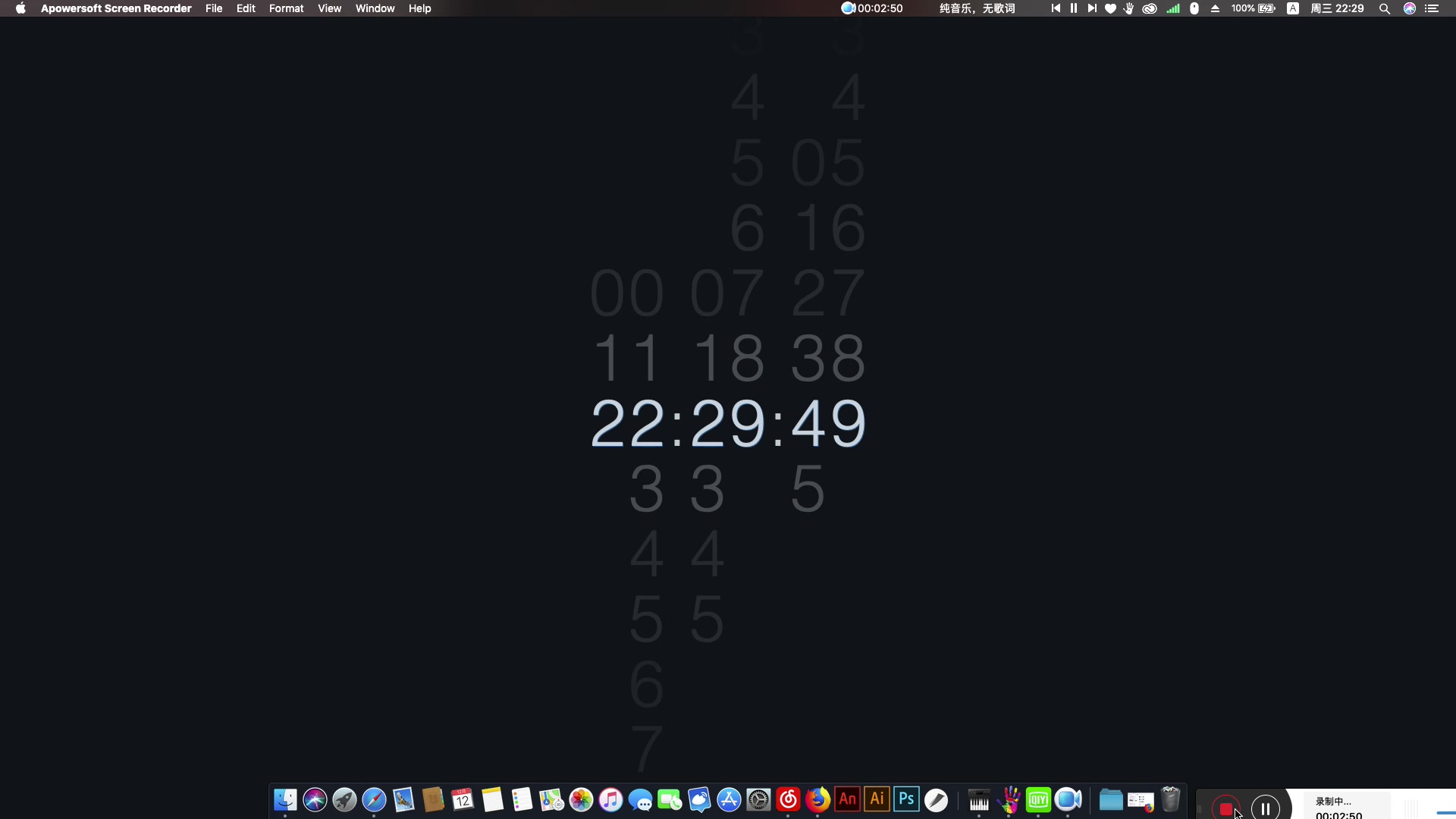Open the quill pen app in Dock
Viewport: 1456px width, 819px height.
(936, 799)
